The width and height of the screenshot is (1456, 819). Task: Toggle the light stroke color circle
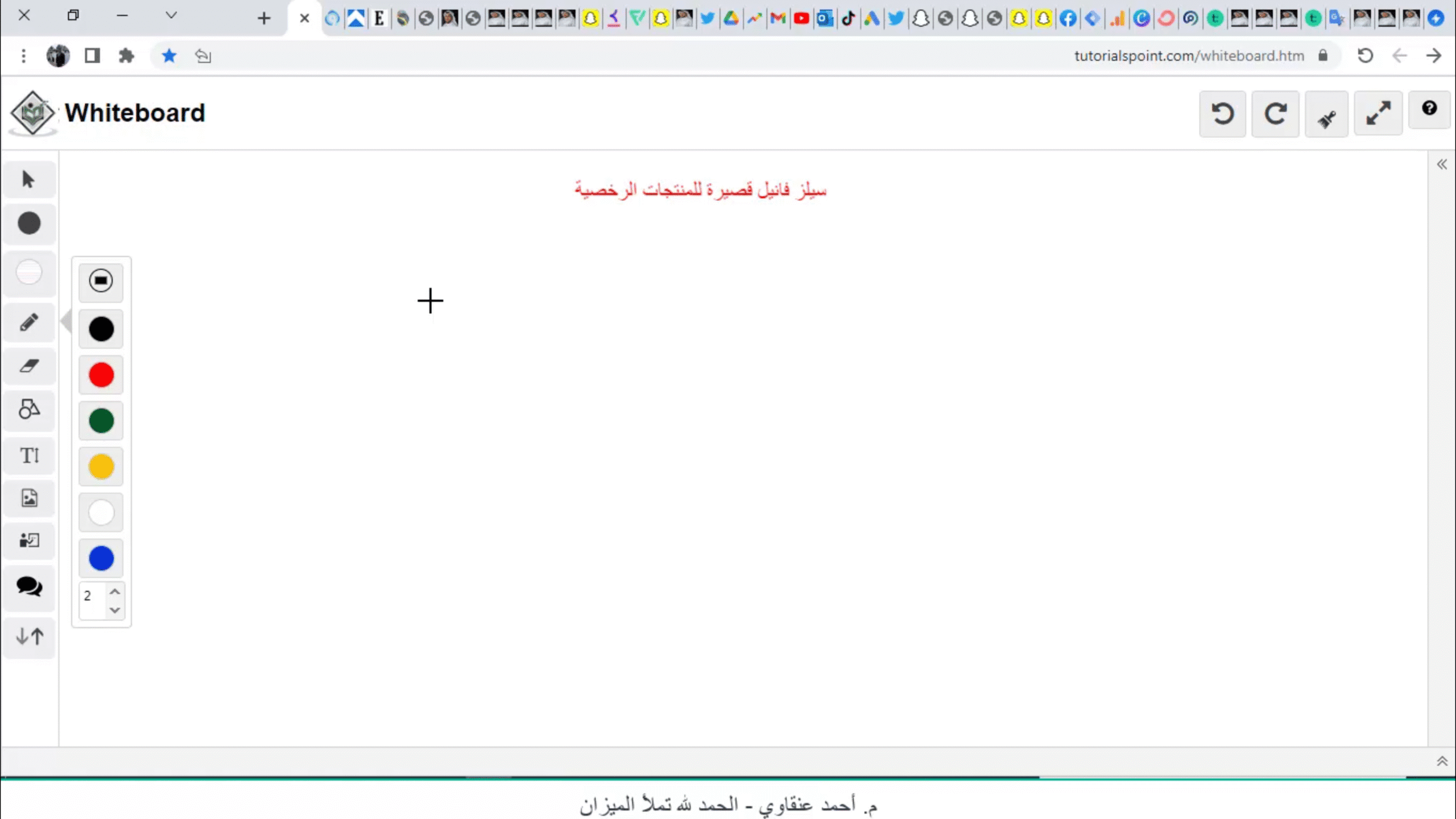coord(28,272)
